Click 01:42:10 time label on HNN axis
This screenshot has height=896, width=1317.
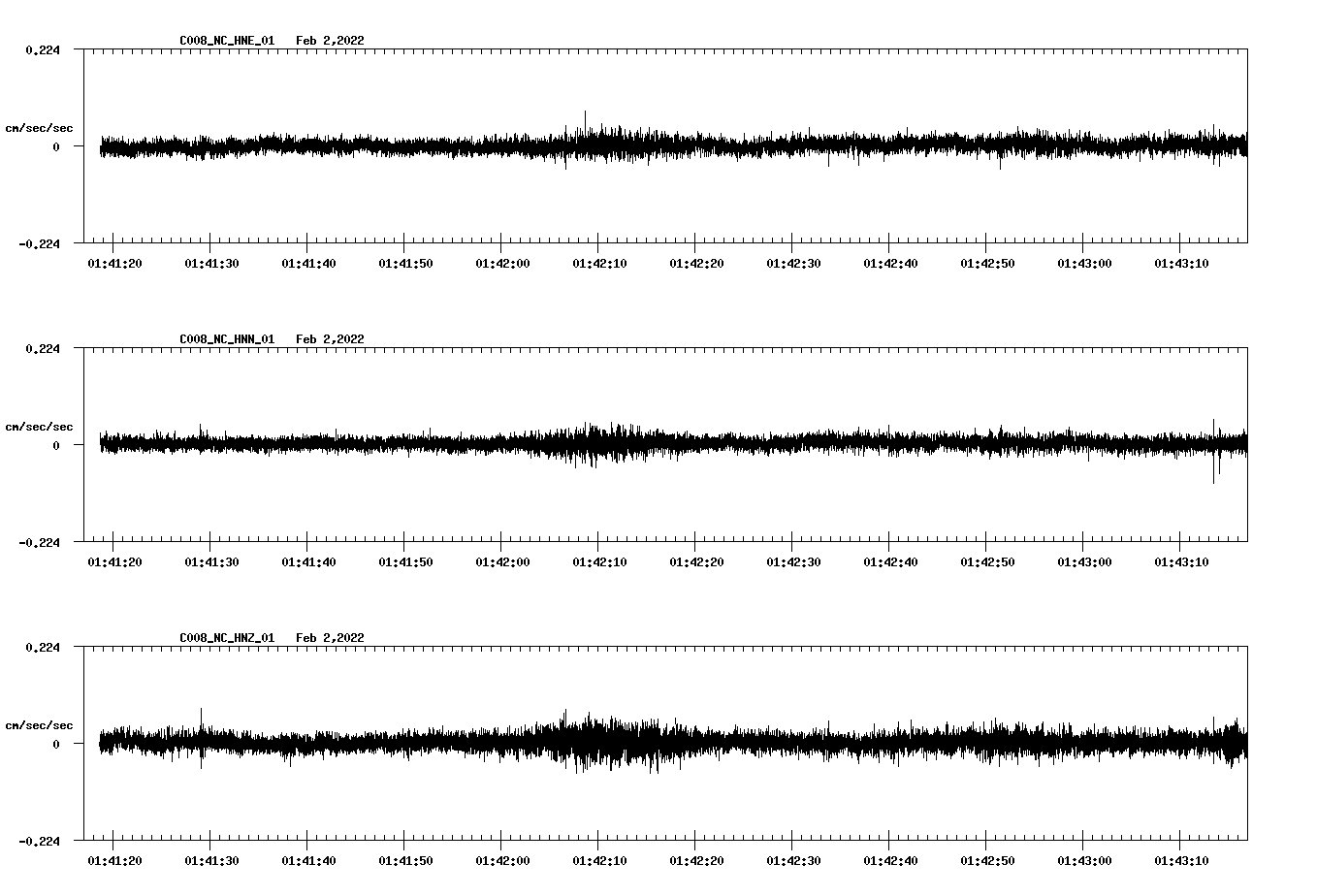[x=599, y=562]
